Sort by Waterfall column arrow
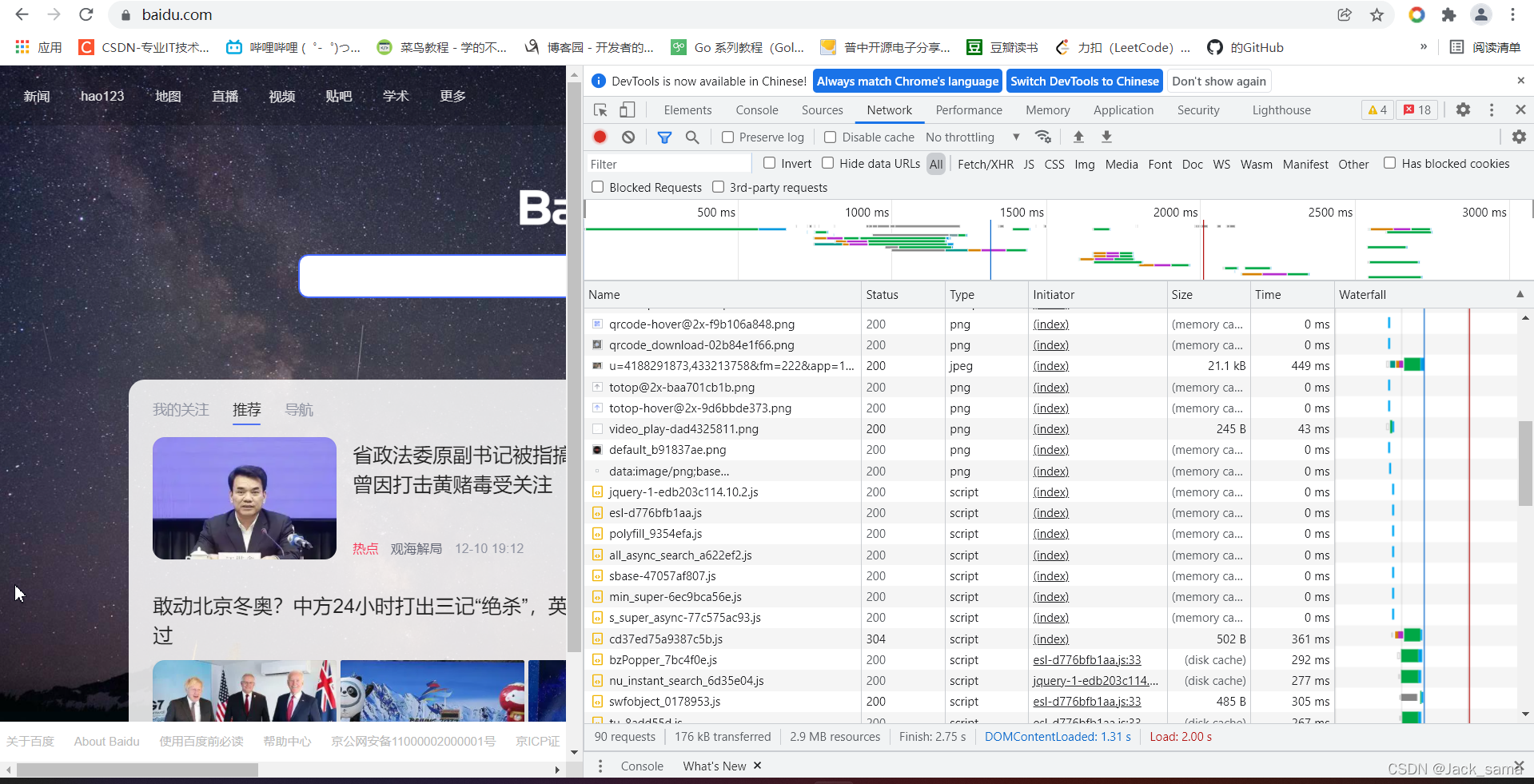The image size is (1534, 784). [1520, 294]
